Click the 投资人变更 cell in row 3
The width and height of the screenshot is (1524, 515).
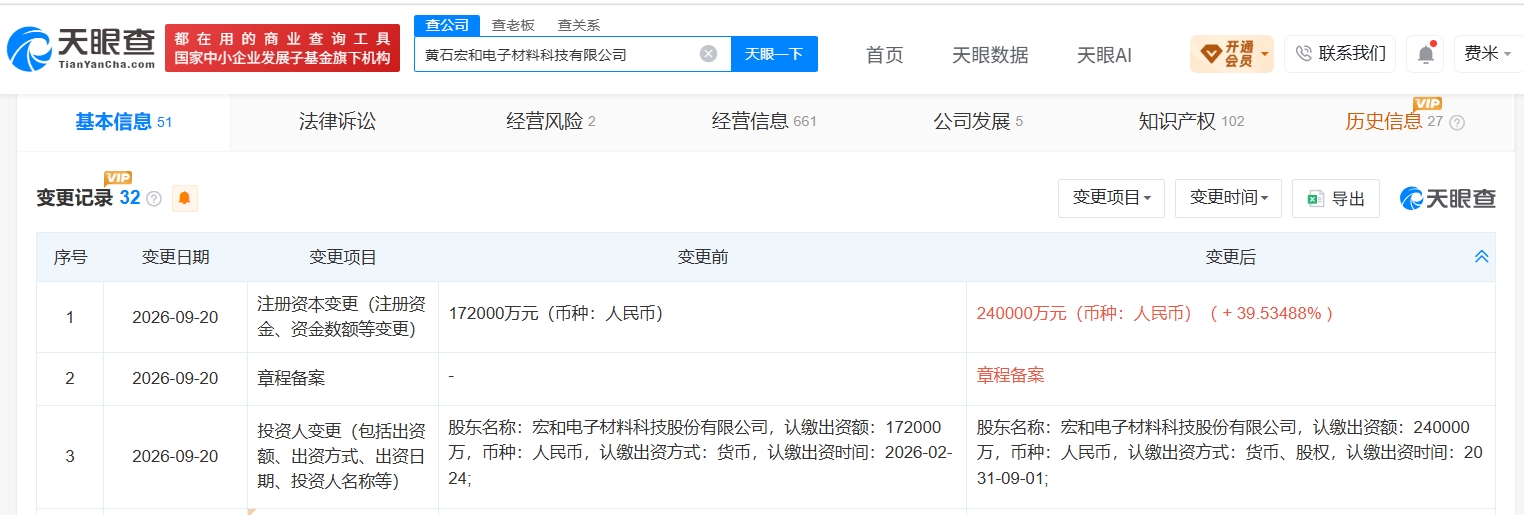tap(342, 456)
